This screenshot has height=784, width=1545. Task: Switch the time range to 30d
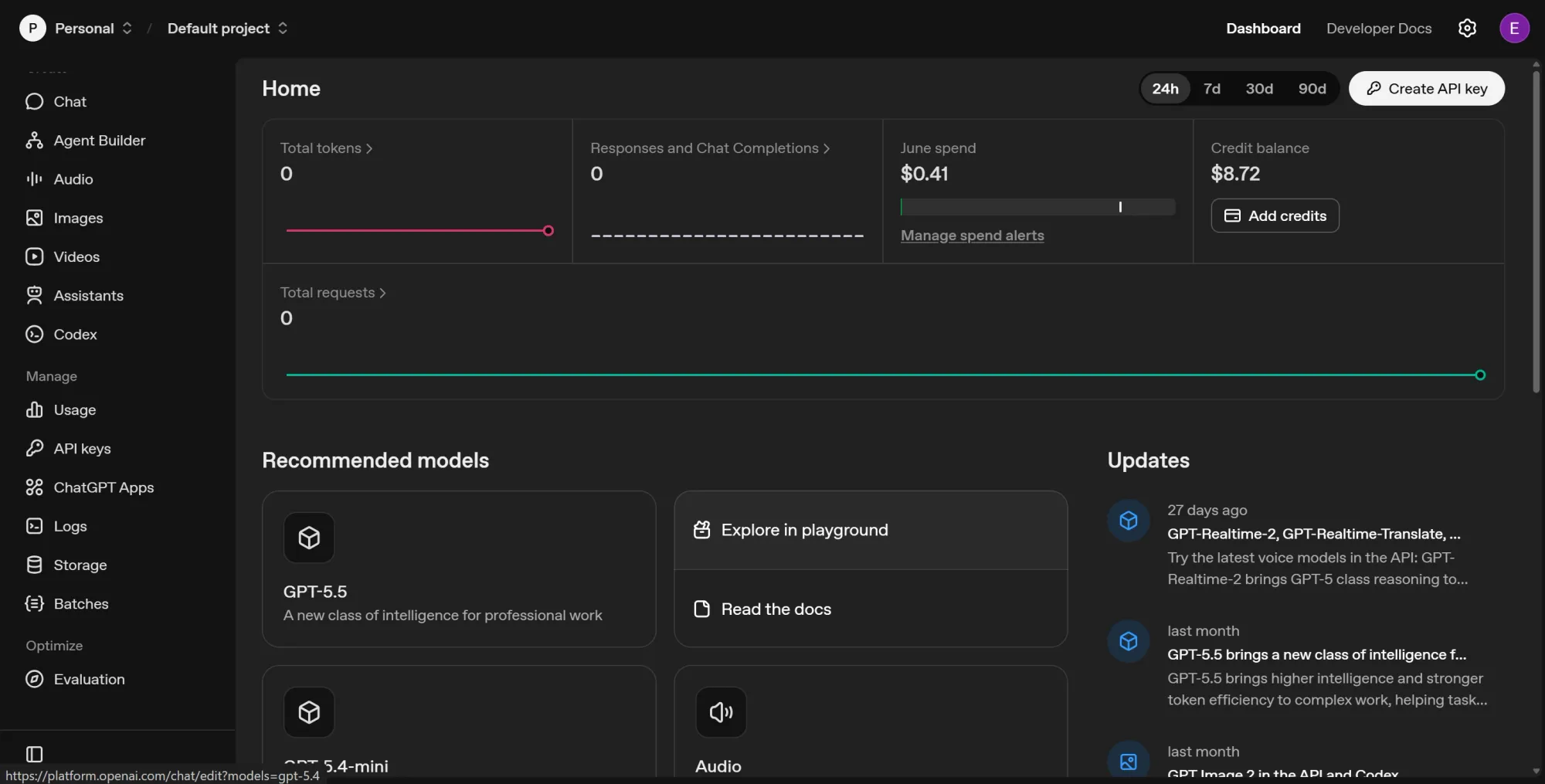[x=1259, y=89]
